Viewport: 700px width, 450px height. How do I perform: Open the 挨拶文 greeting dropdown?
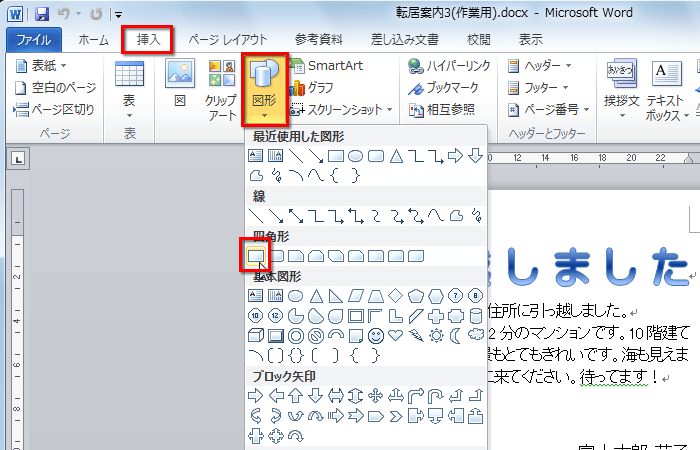coord(622,89)
